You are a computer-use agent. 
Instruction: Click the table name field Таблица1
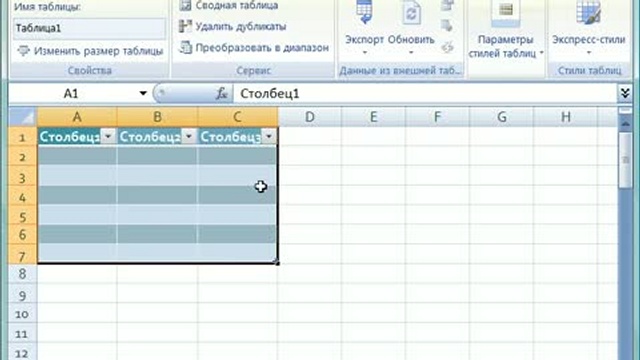coord(89,28)
